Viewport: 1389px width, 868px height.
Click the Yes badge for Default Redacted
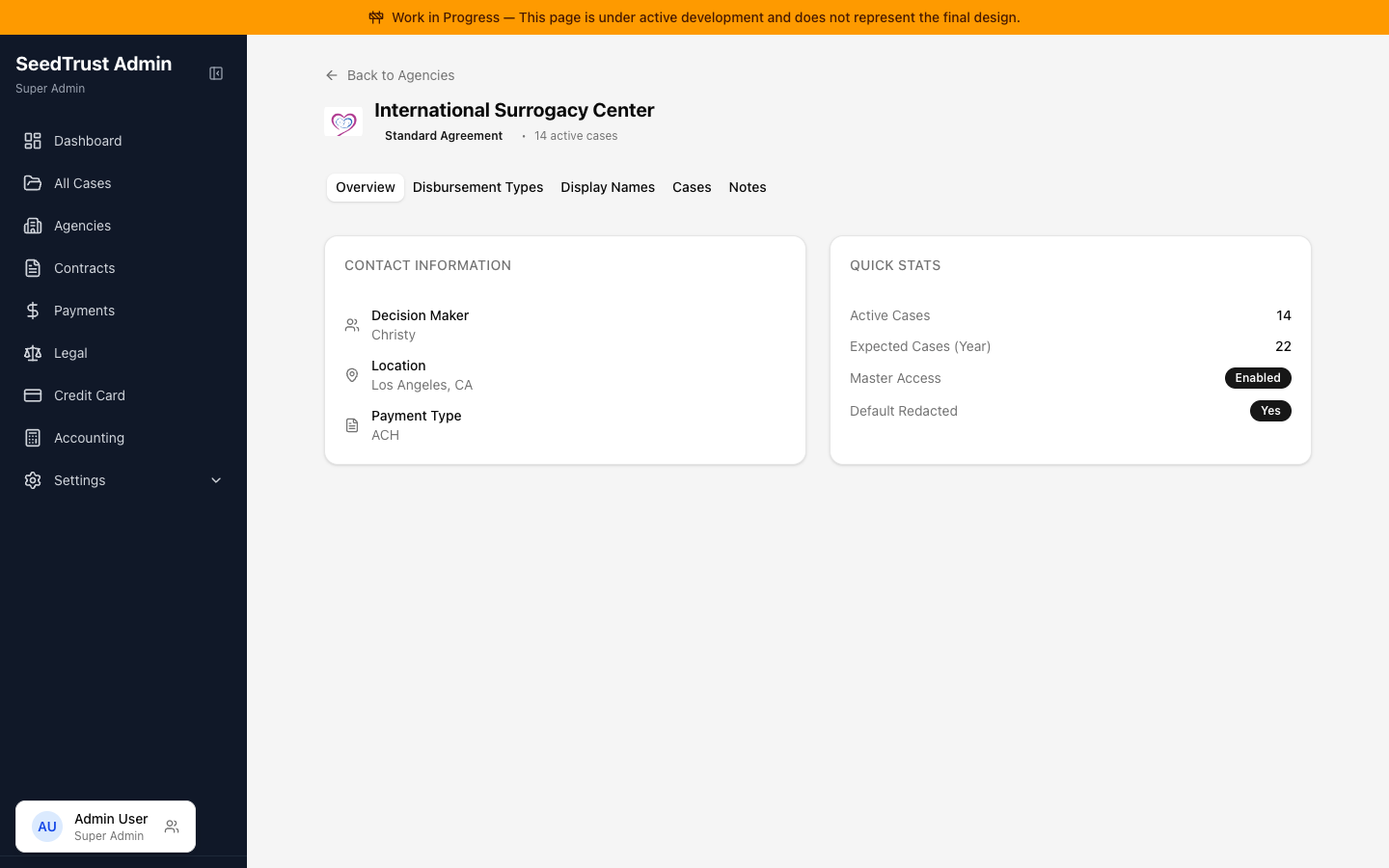pos(1270,411)
